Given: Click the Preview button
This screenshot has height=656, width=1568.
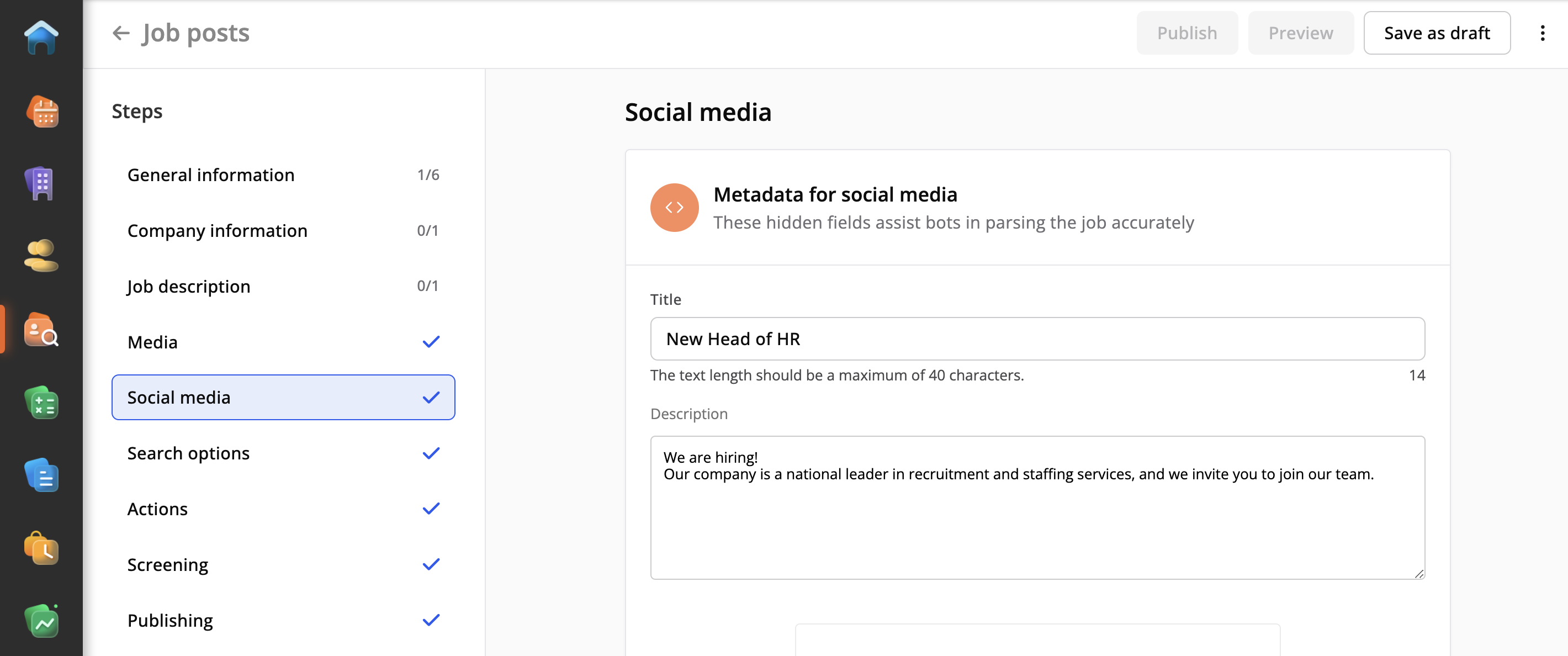Looking at the screenshot, I should tap(1300, 33).
